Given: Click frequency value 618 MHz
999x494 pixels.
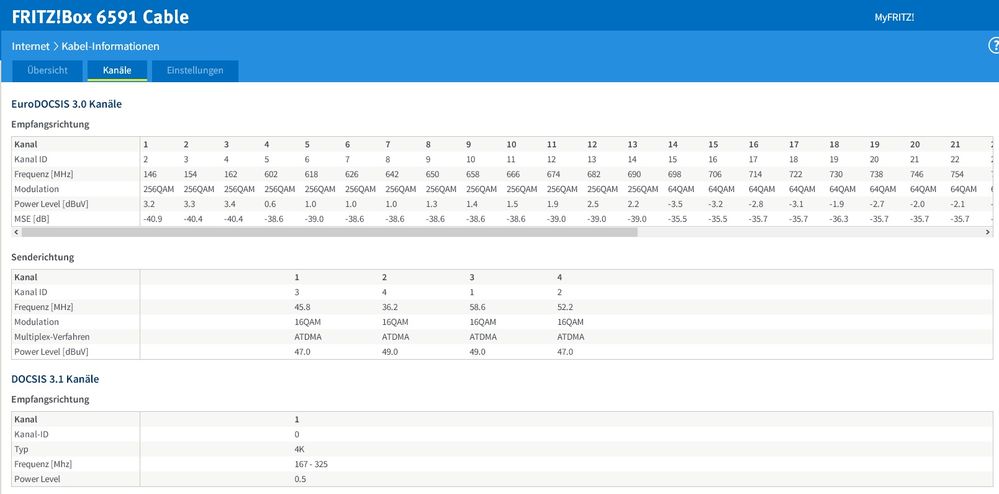Looking at the screenshot, I should click(x=312, y=174).
